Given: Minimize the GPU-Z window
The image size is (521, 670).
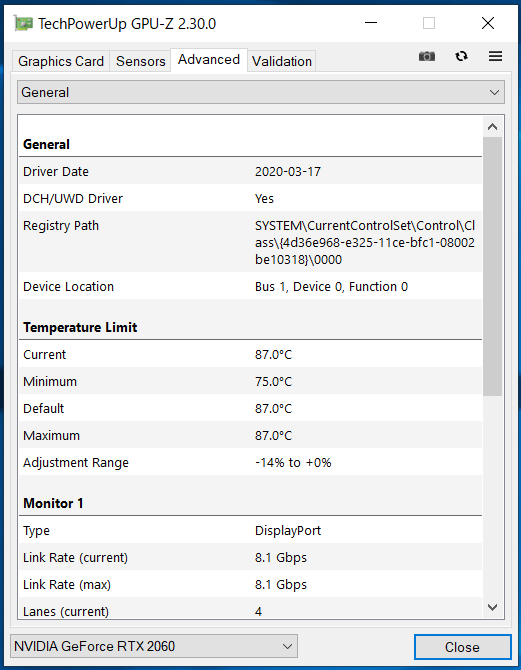Looking at the screenshot, I should tap(371, 23).
